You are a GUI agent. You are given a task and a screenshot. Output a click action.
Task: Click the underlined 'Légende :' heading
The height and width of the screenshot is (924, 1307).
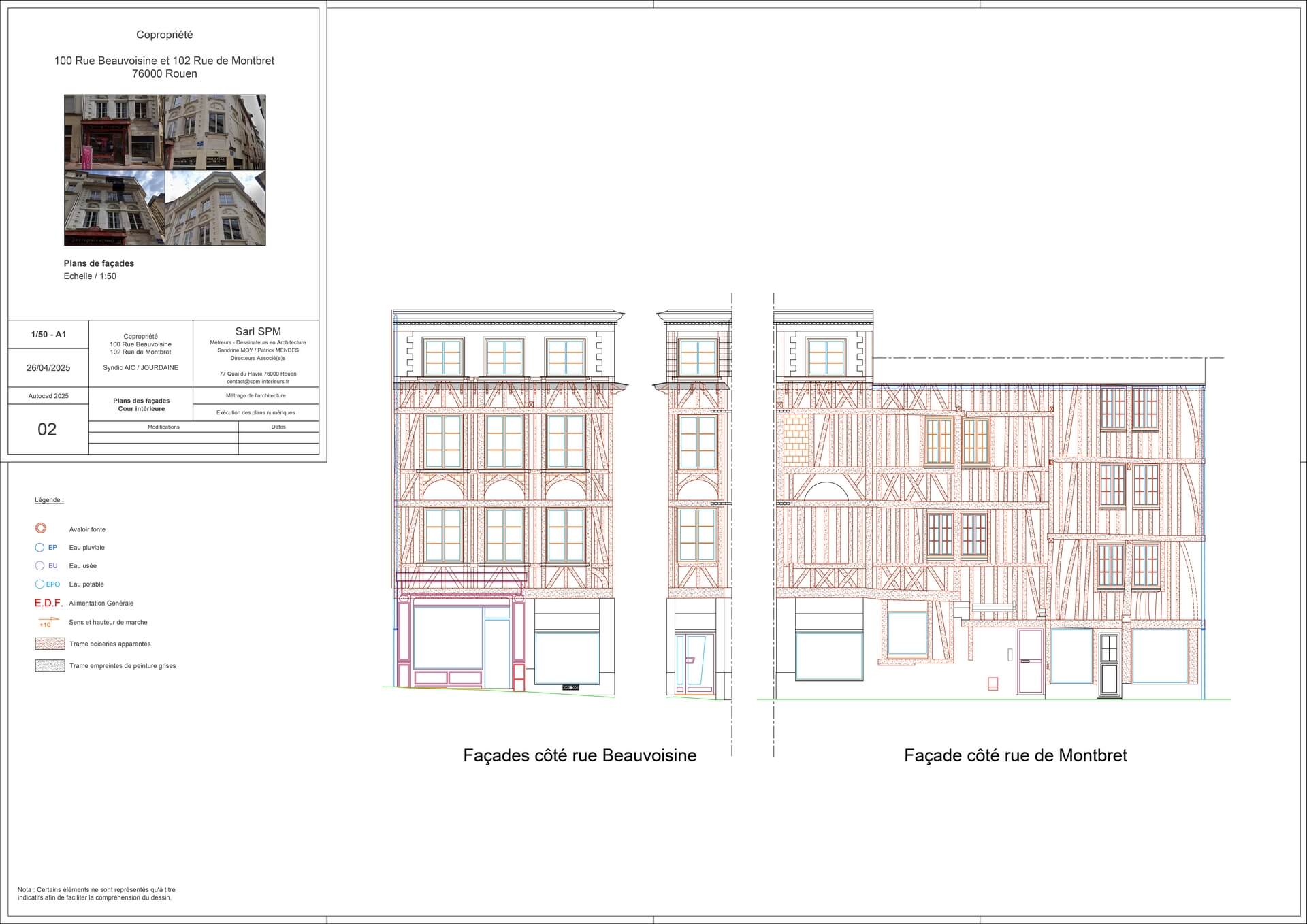[49, 500]
